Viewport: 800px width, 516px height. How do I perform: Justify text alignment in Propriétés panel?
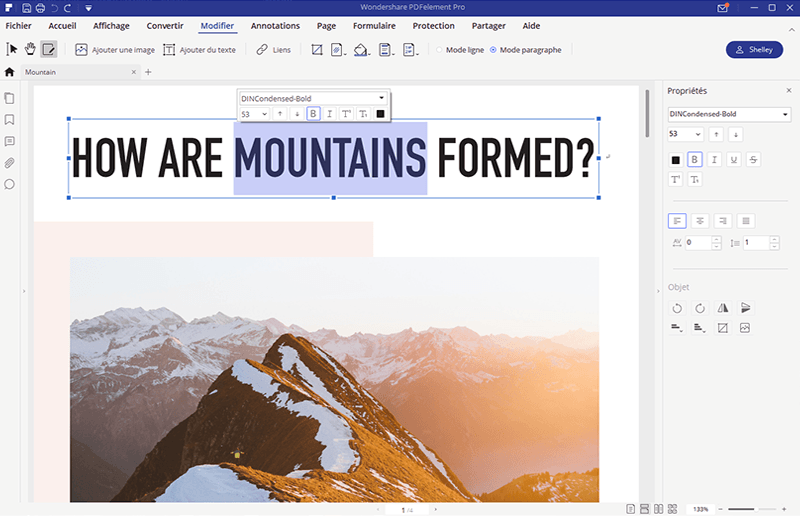(746, 220)
